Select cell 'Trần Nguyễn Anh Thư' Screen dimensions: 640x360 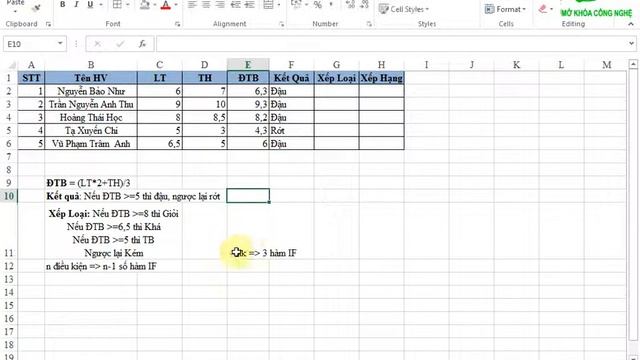(91, 104)
